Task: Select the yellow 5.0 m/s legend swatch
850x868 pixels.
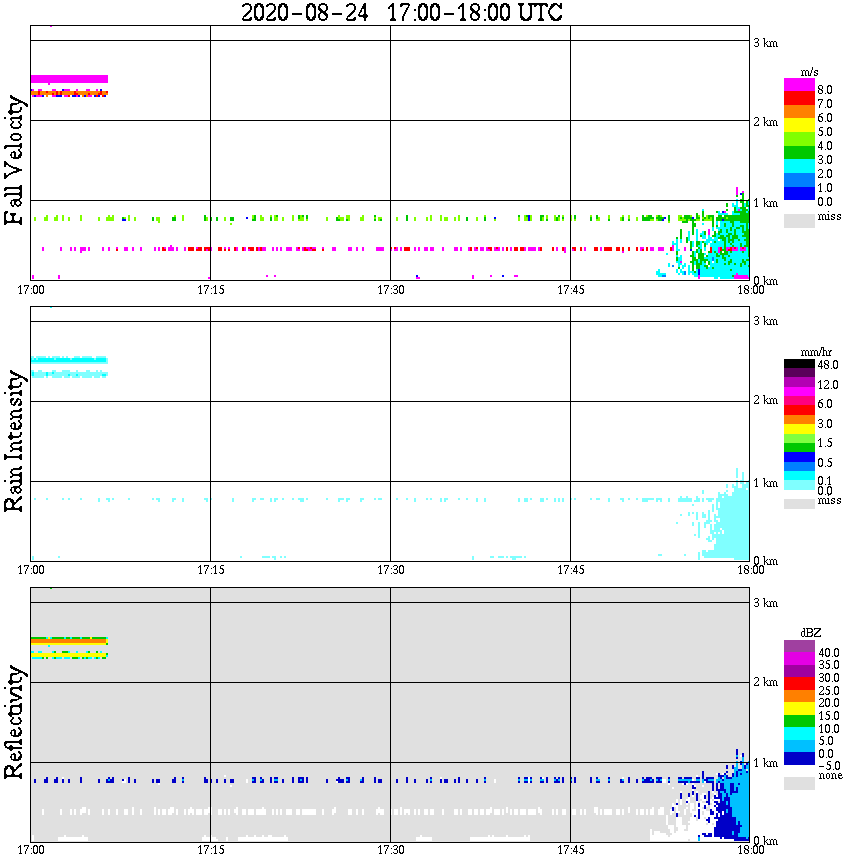Action: (799, 126)
